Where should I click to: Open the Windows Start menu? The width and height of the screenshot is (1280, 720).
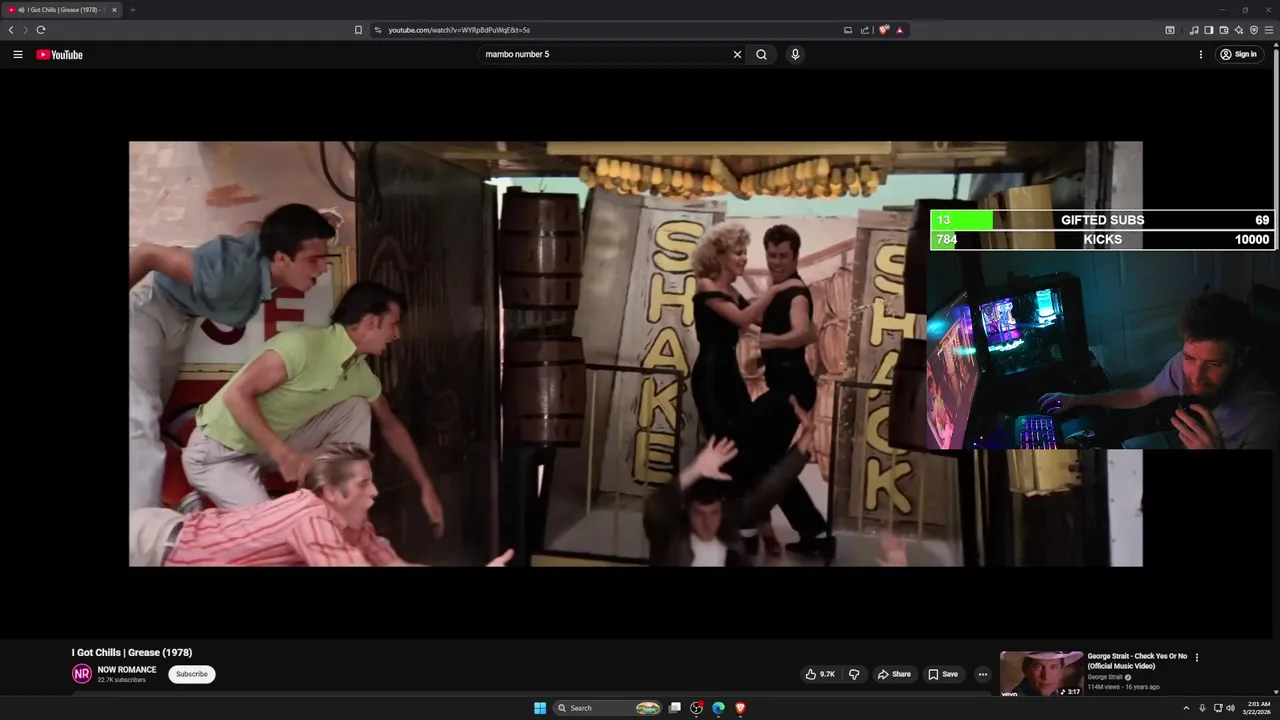(x=540, y=708)
